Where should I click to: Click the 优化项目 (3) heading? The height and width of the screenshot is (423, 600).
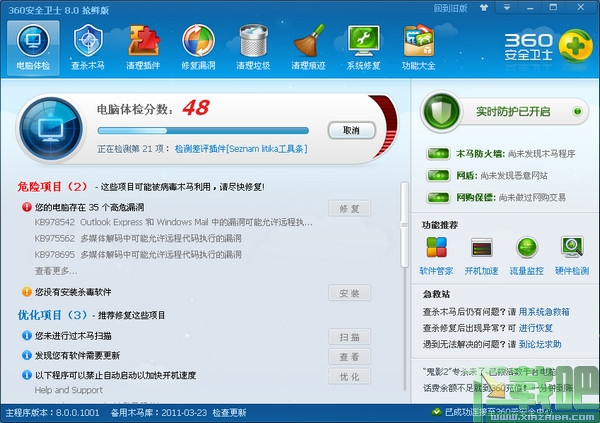pos(52,315)
